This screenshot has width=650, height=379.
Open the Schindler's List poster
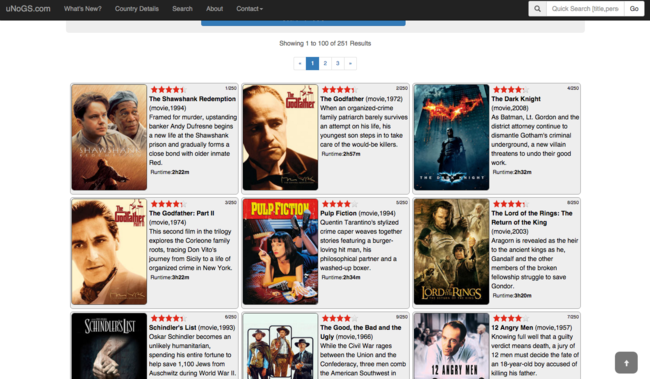click(x=109, y=346)
